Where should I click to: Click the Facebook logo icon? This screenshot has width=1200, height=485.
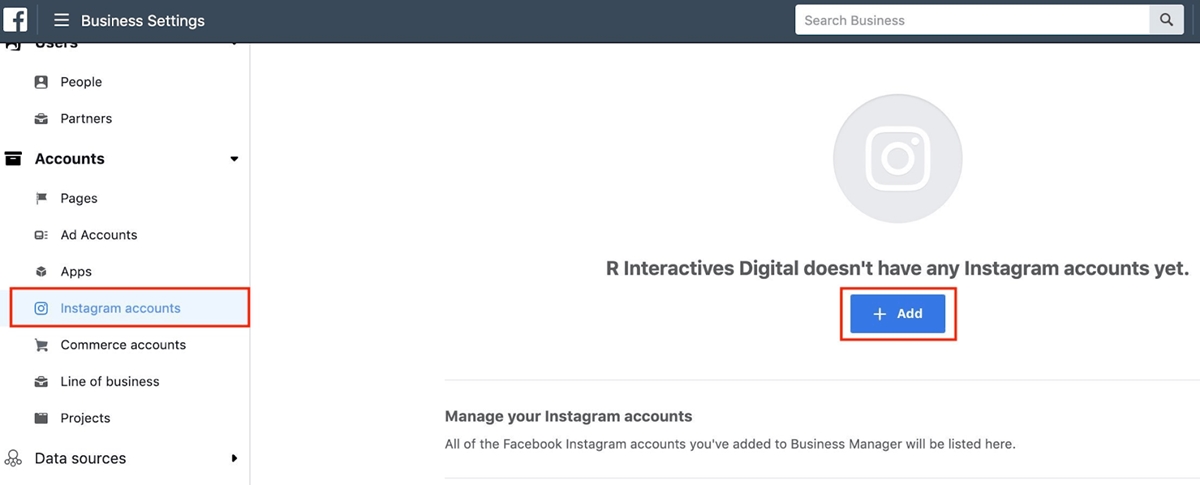15,20
